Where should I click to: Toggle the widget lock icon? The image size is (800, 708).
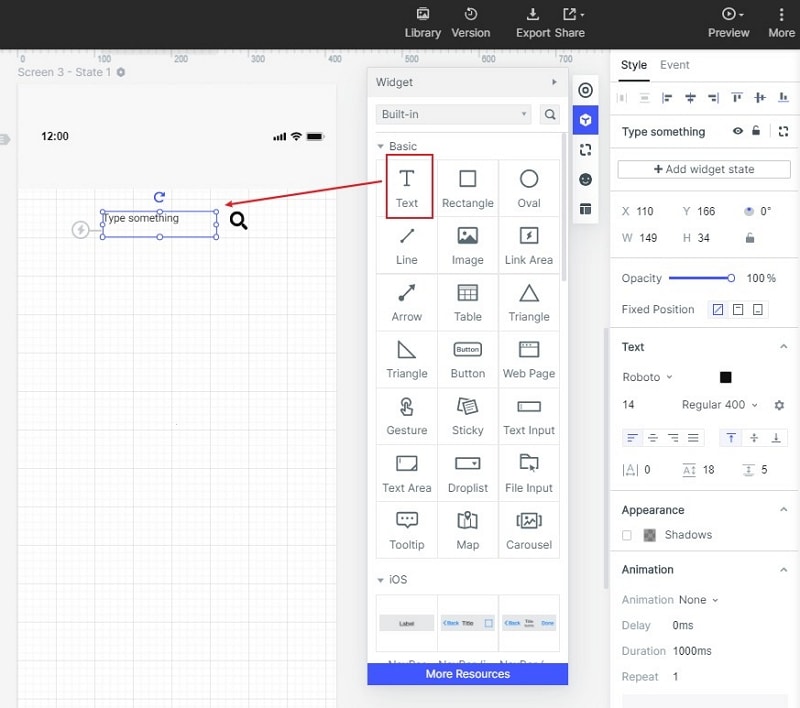point(756,131)
